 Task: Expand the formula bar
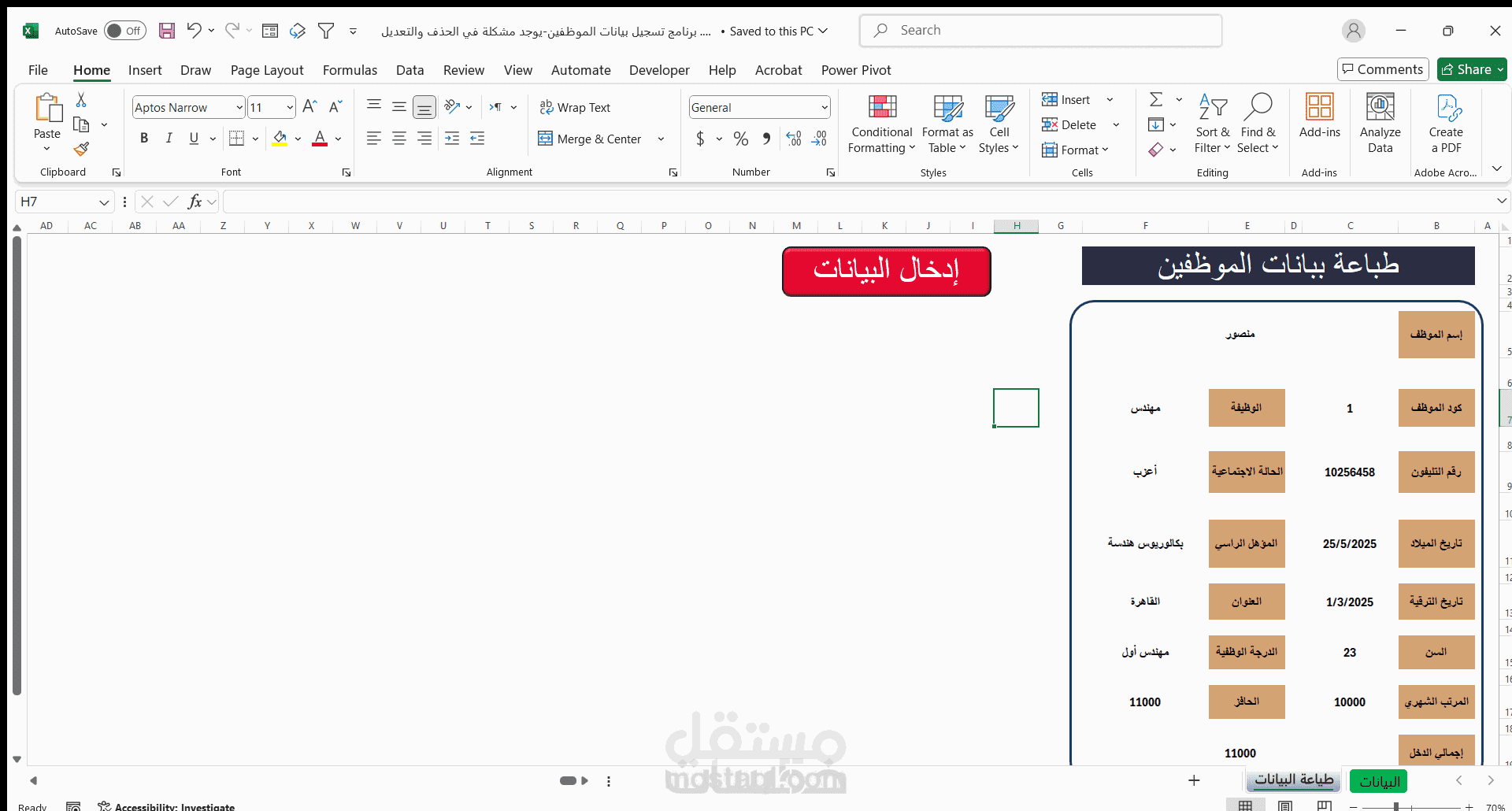(1501, 202)
